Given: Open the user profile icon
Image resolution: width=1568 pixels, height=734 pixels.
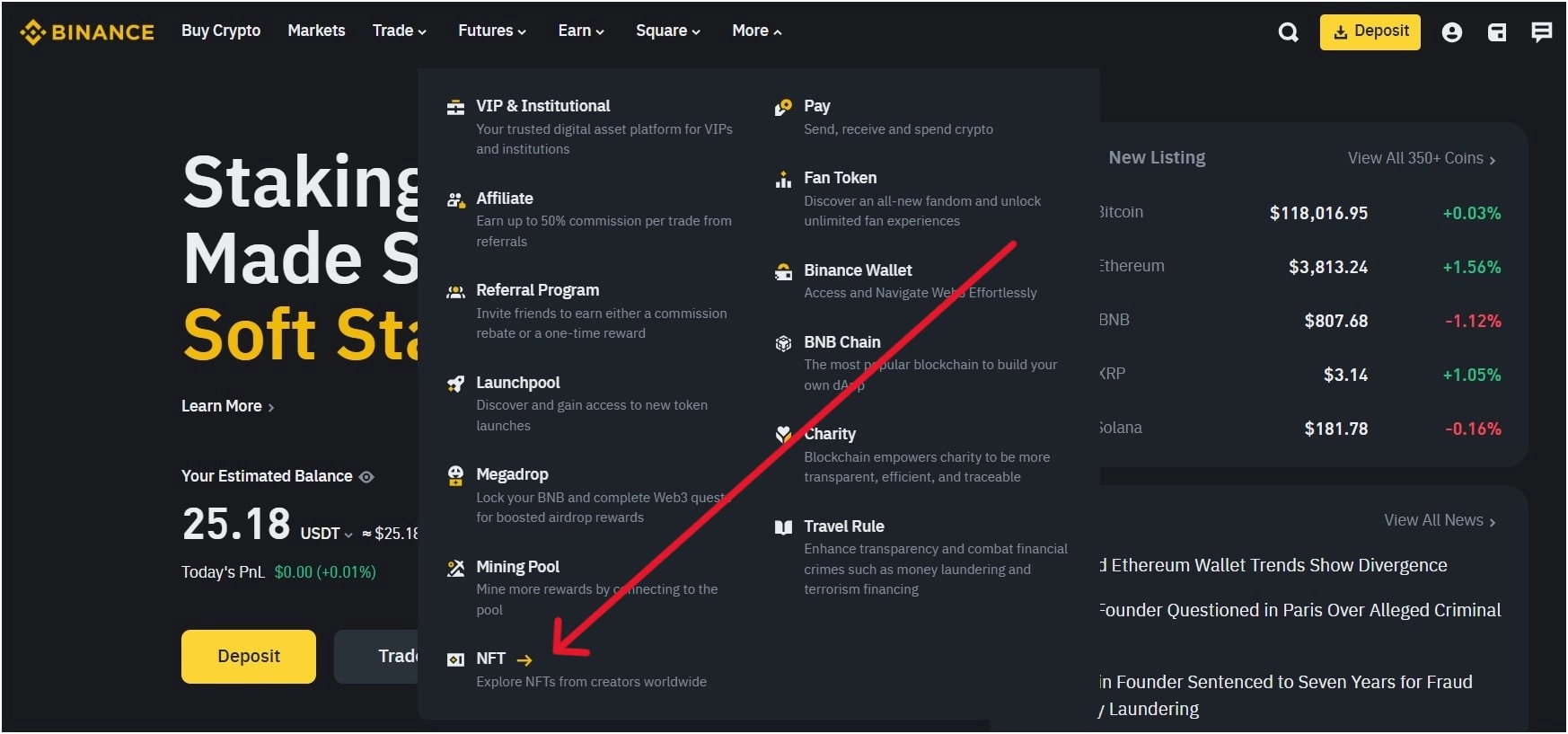Looking at the screenshot, I should pyautogui.click(x=1451, y=32).
